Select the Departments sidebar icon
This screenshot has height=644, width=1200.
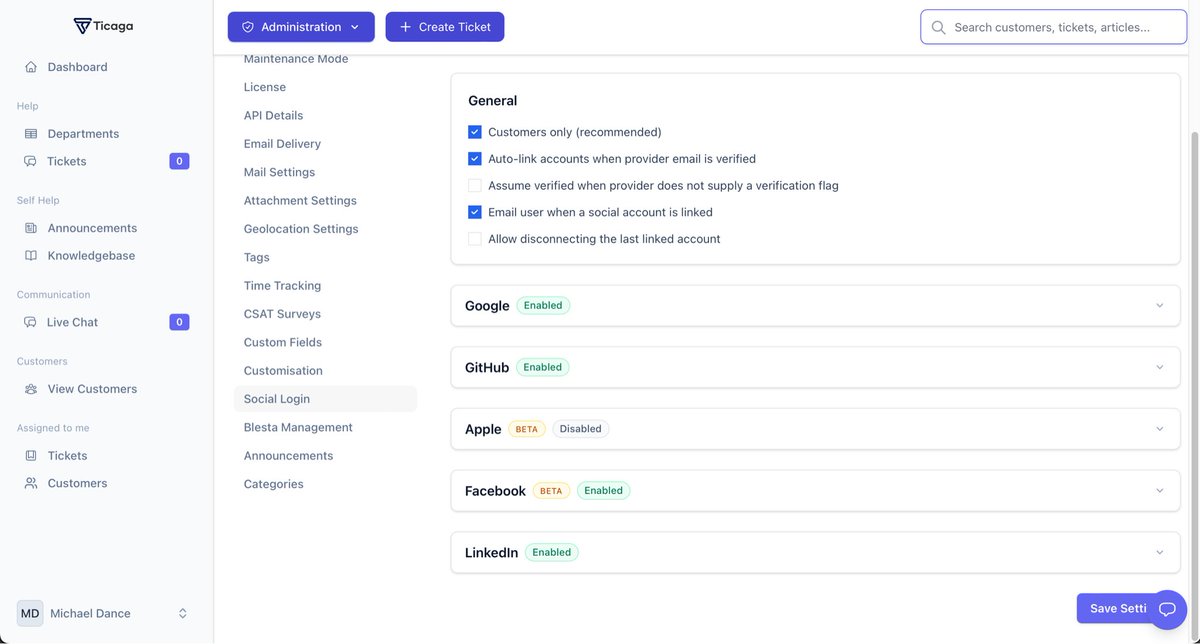point(29,133)
